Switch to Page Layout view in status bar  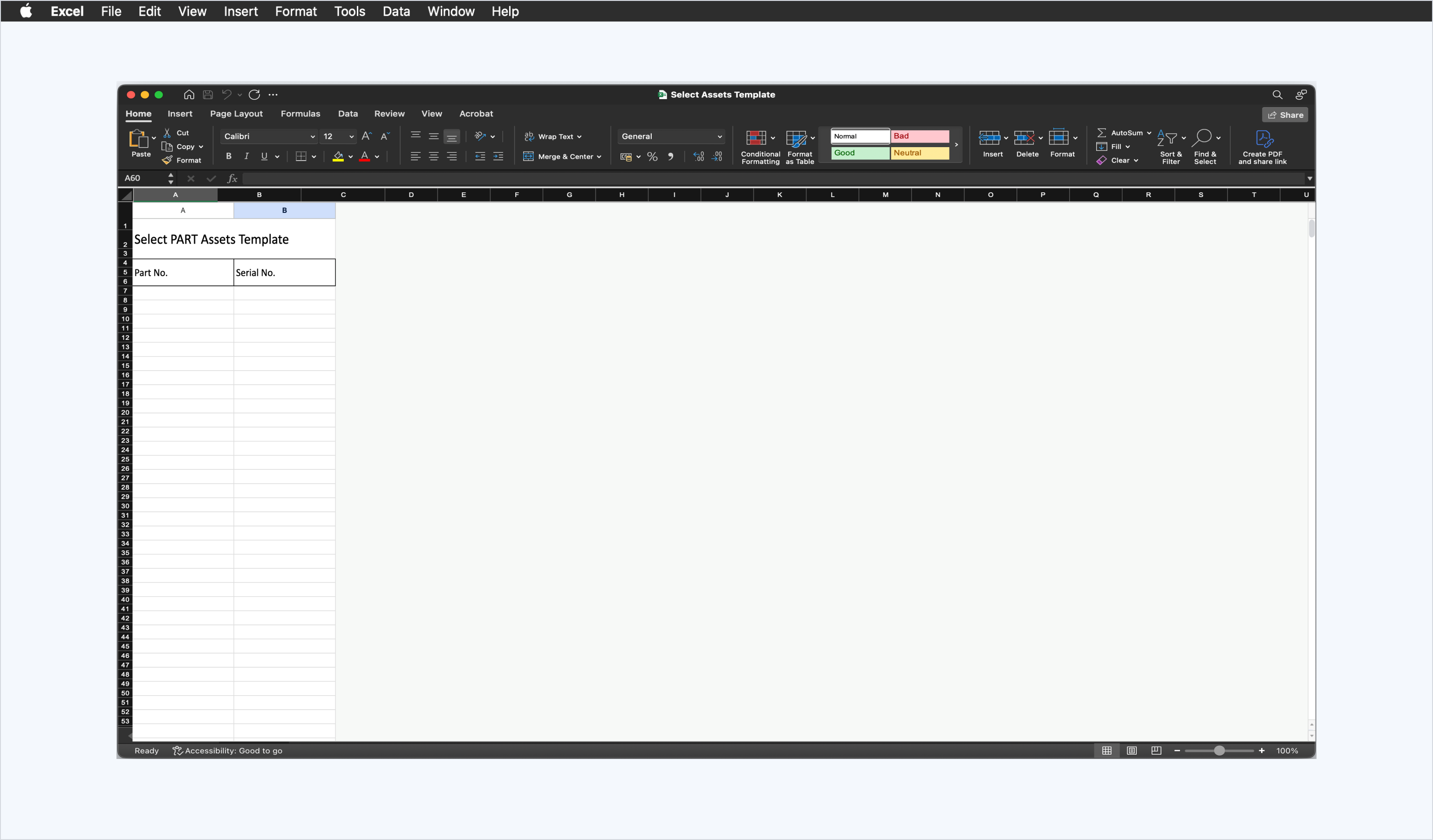[1132, 751]
